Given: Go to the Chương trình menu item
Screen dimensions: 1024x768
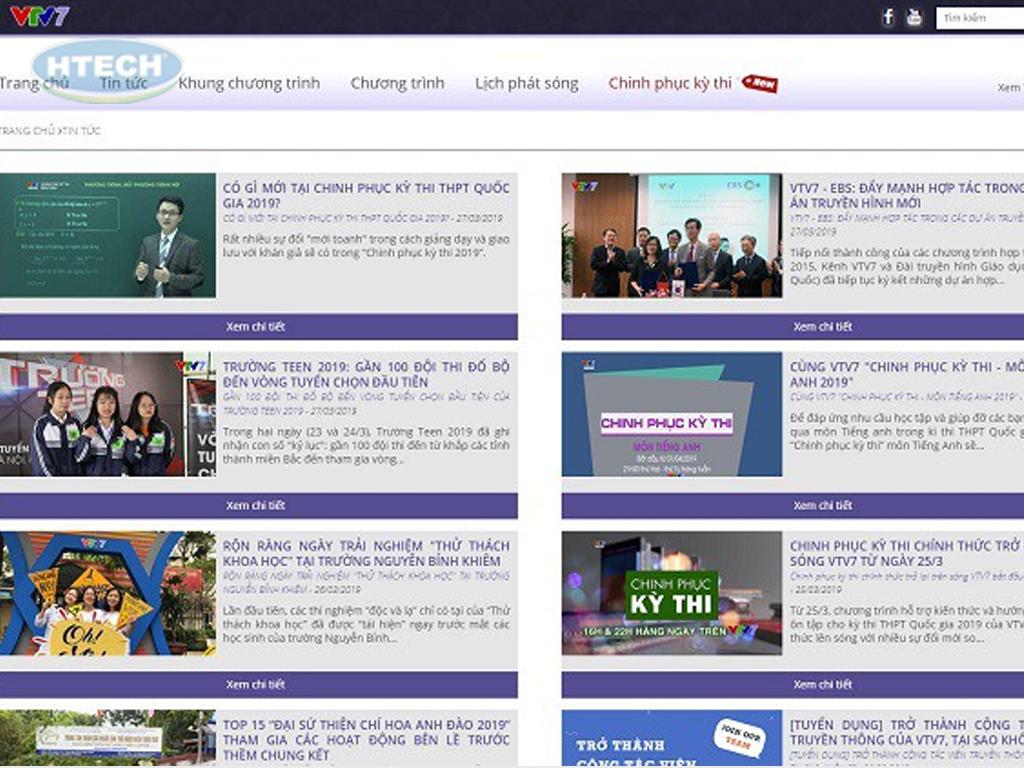Looking at the screenshot, I should coord(397,83).
